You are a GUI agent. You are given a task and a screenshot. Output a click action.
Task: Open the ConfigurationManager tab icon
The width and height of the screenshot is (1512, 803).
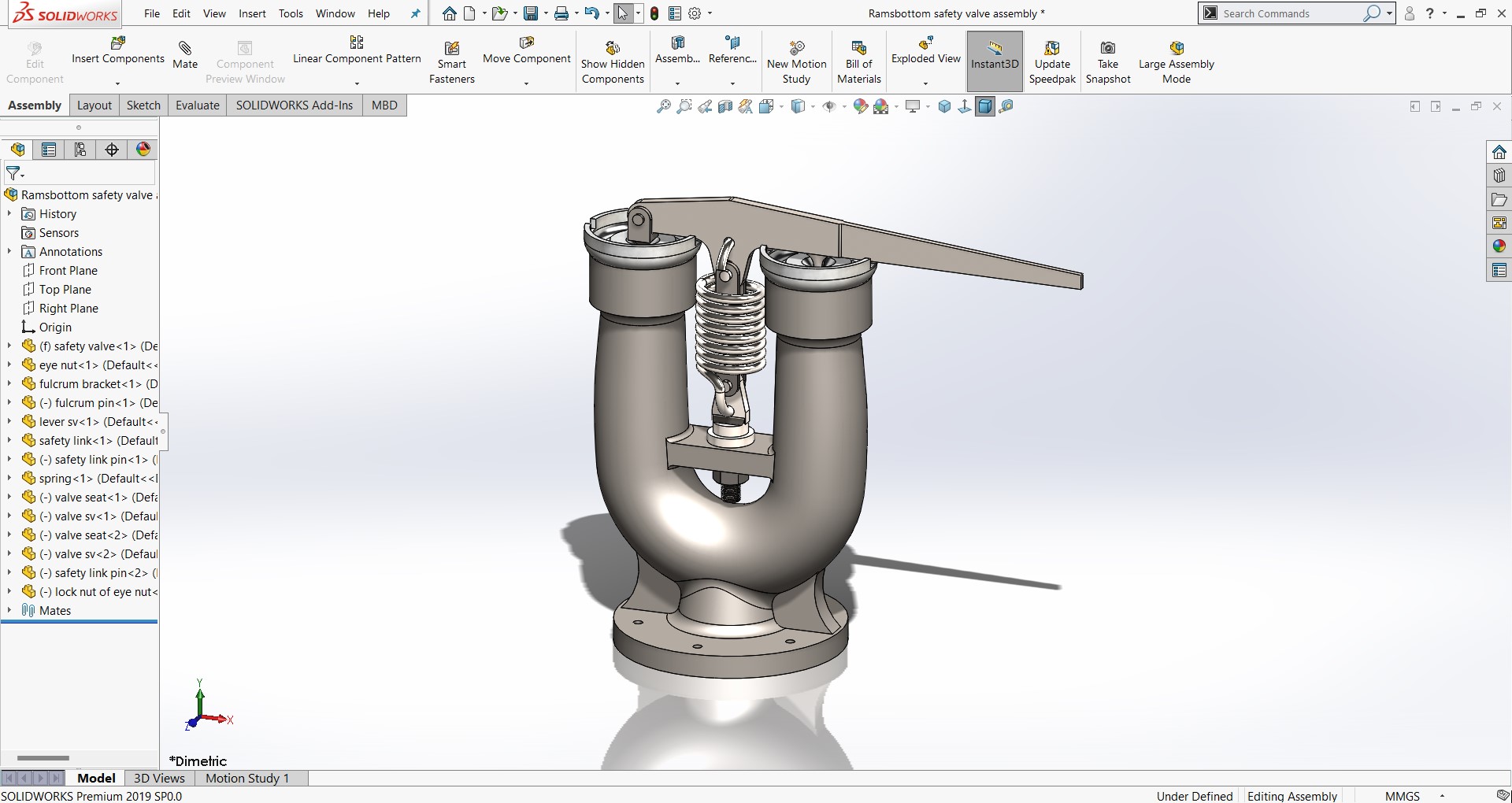click(80, 150)
